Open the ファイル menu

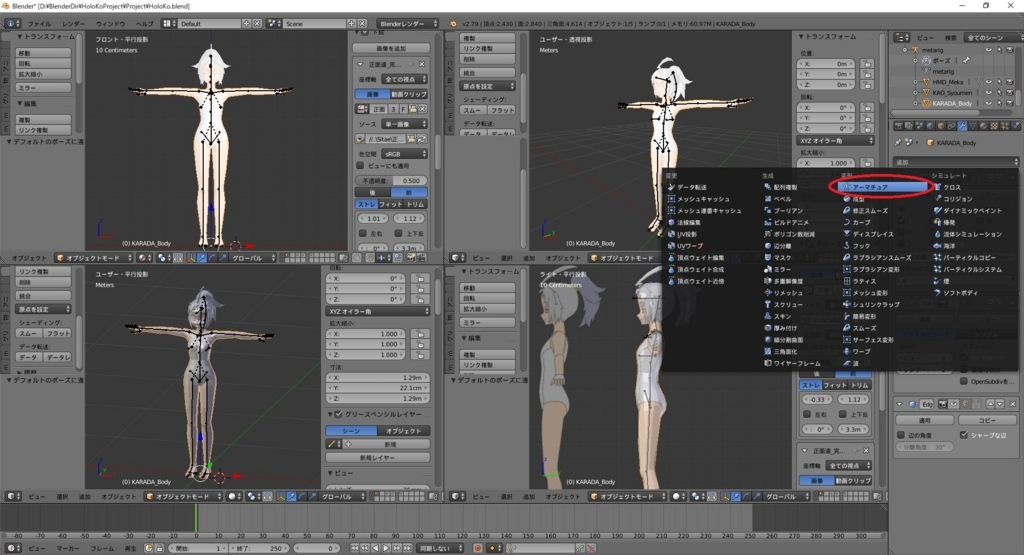(x=39, y=24)
